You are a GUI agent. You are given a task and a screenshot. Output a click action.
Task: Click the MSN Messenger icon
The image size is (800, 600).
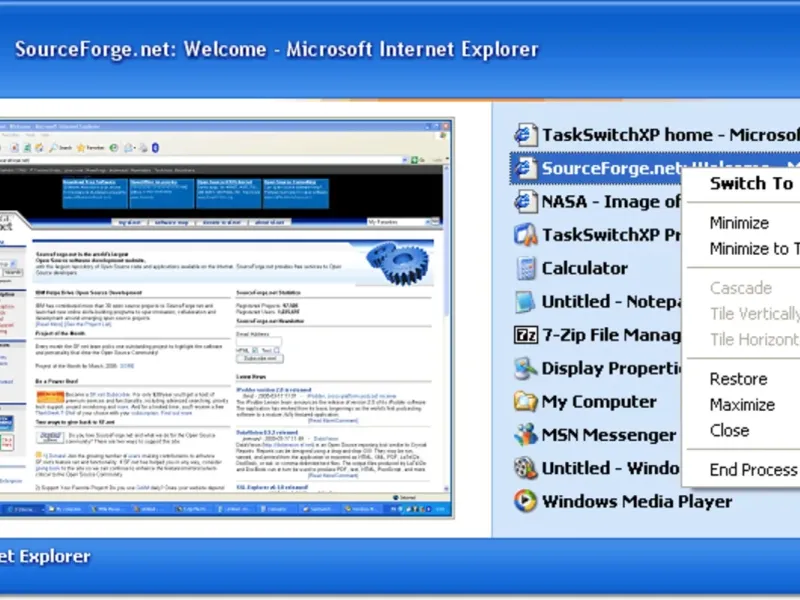(525, 435)
